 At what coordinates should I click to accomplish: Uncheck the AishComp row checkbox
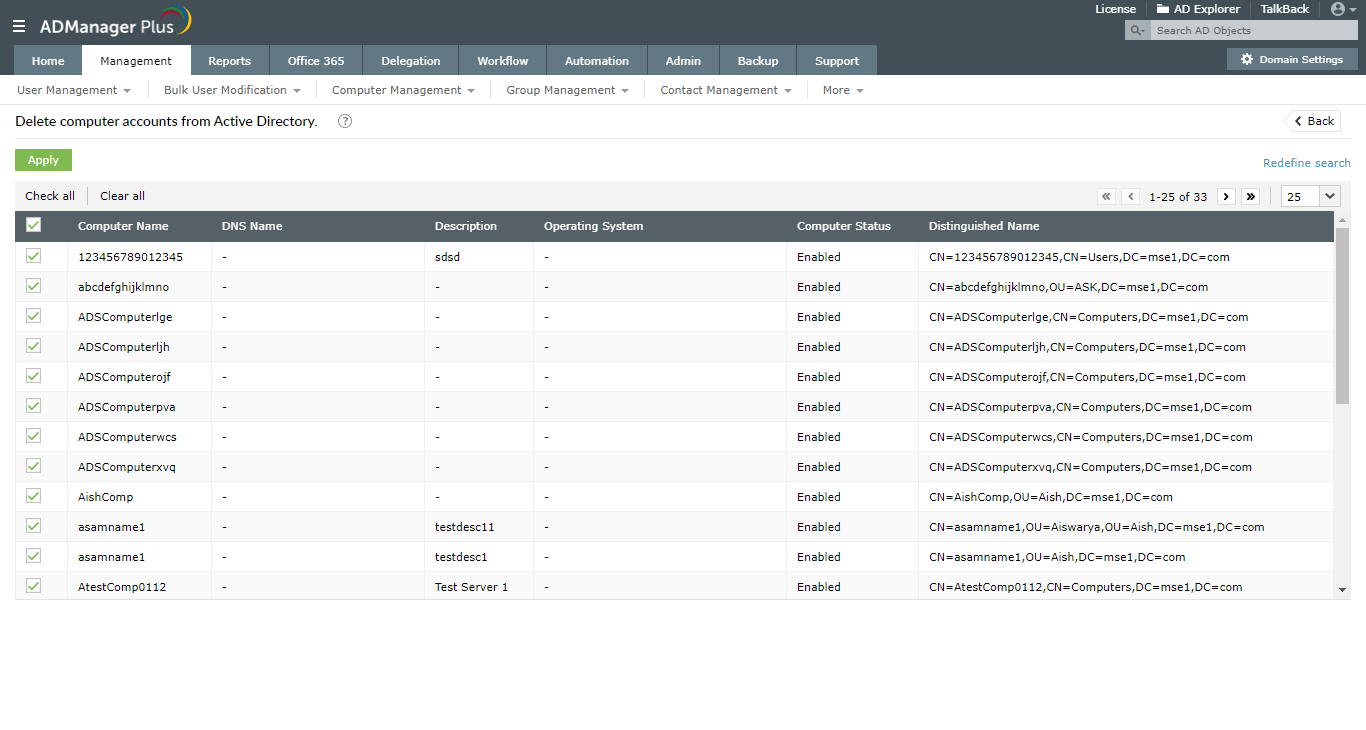click(x=33, y=496)
